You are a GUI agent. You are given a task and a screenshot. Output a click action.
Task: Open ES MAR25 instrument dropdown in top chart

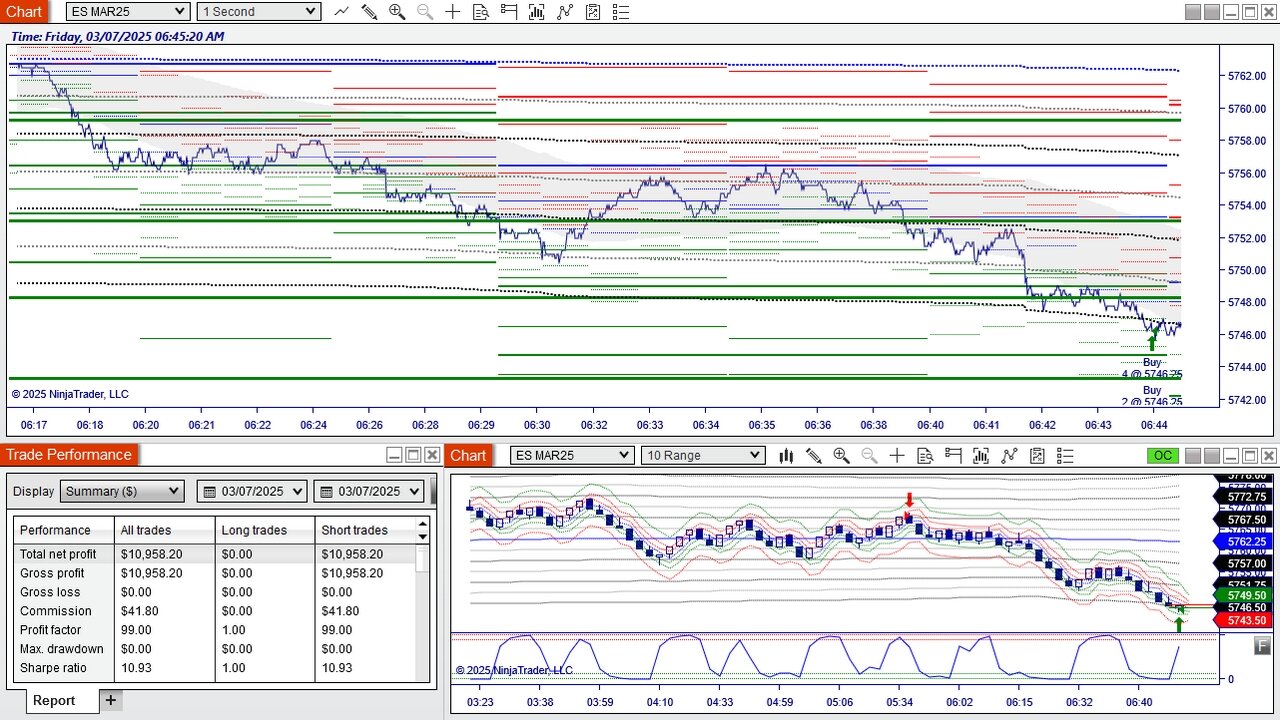pos(128,12)
